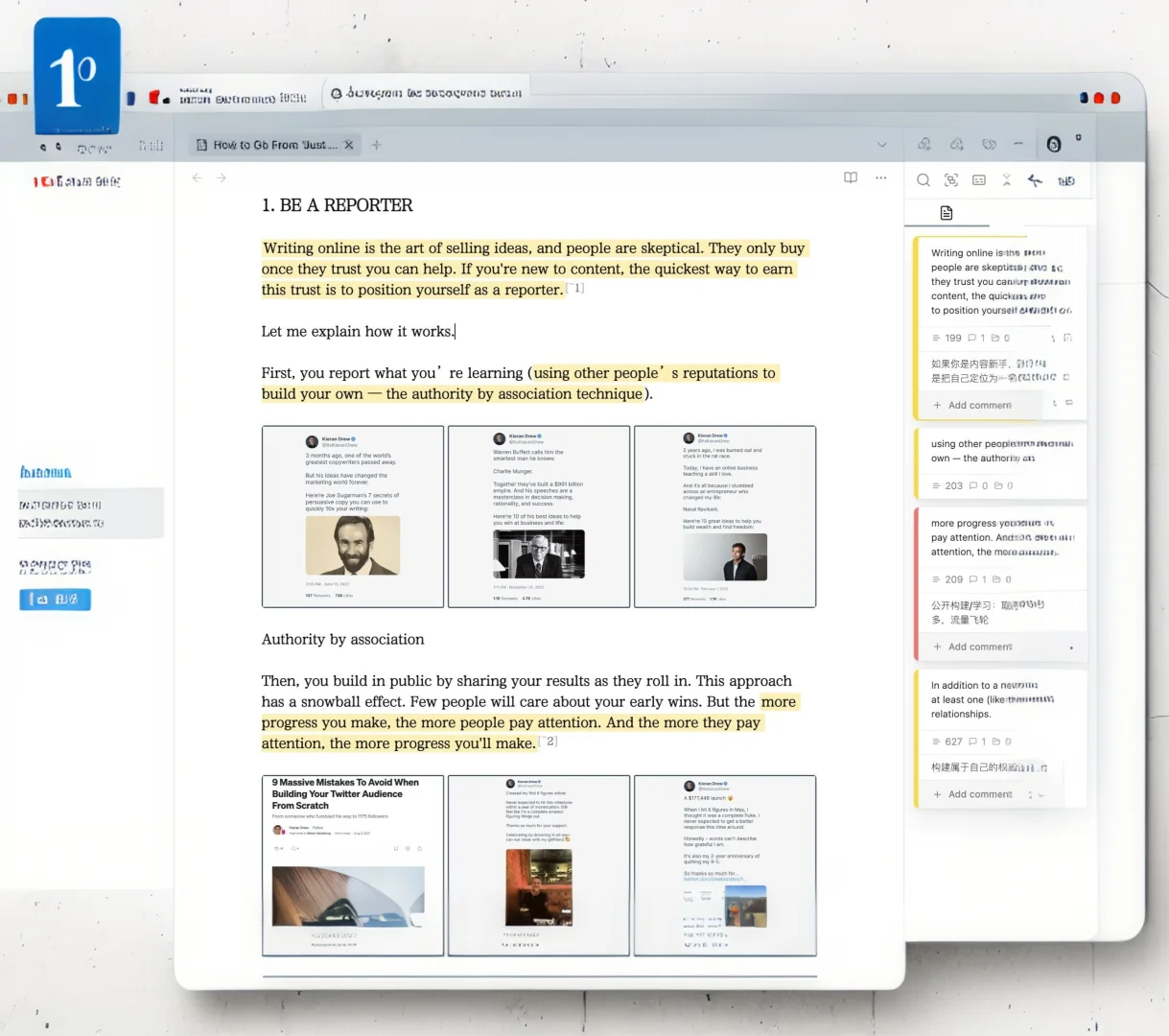The width and height of the screenshot is (1169, 1036).
Task: Go back with the left arrow
Action: point(197,178)
